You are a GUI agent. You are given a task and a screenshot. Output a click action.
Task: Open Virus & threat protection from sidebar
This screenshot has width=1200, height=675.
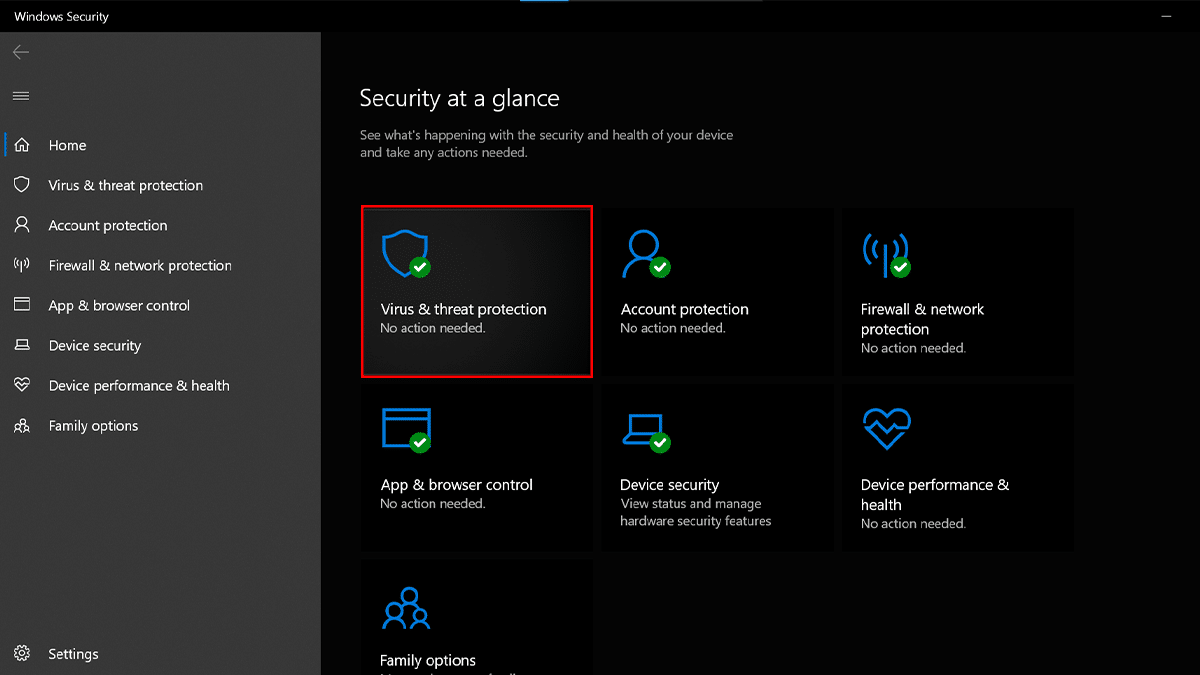(x=125, y=185)
